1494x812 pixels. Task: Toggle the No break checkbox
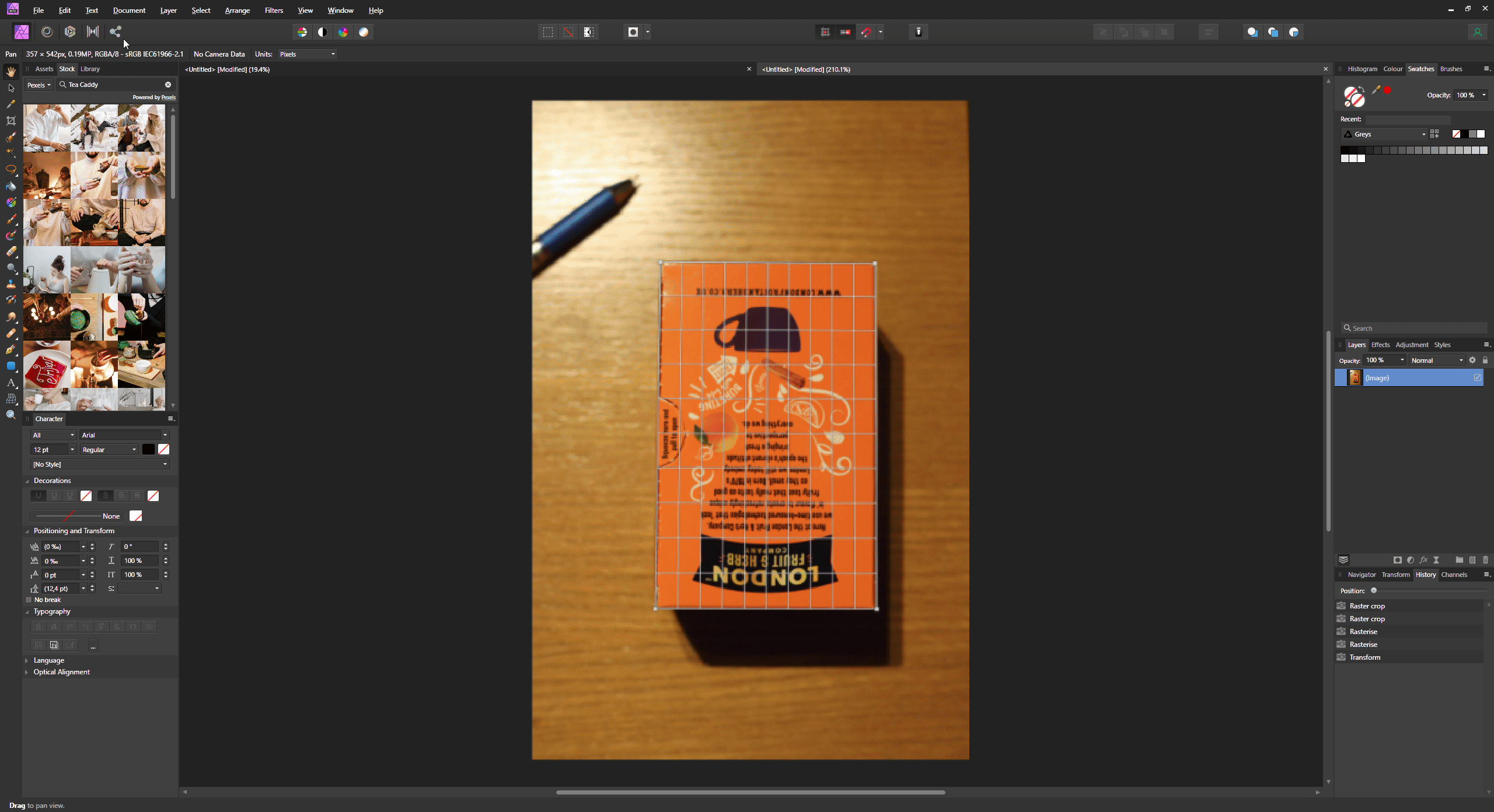(x=29, y=600)
